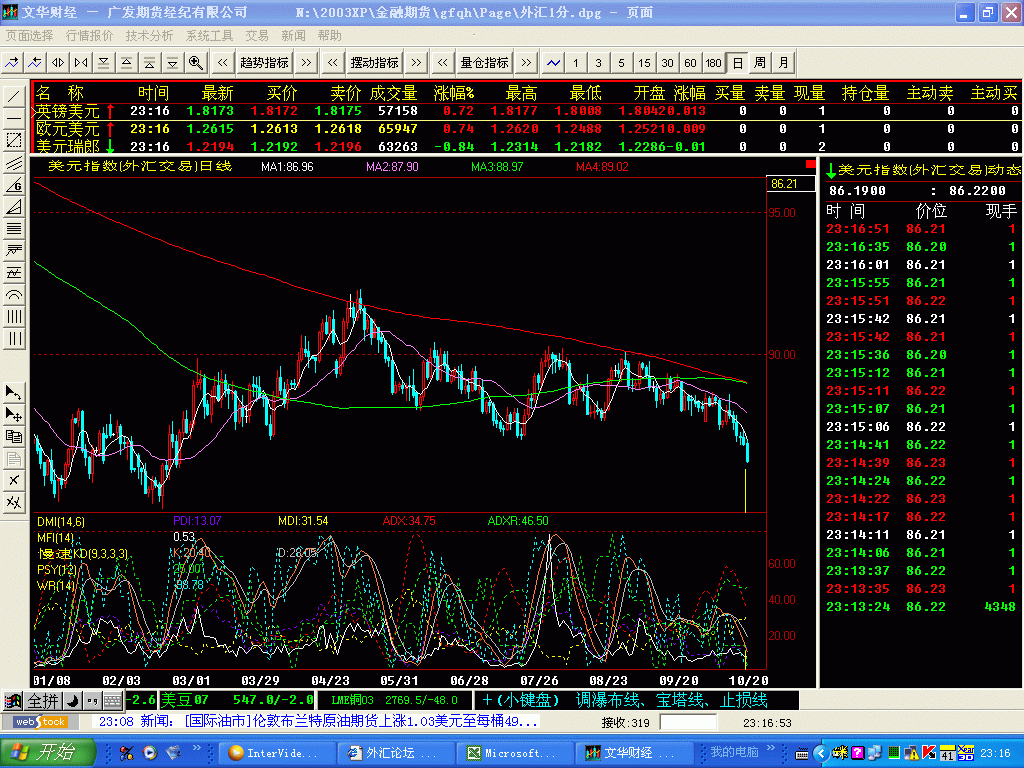
Task: Expand the 我的电脑 toolbar chevron
Action: pyautogui.click(x=771, y=747)
